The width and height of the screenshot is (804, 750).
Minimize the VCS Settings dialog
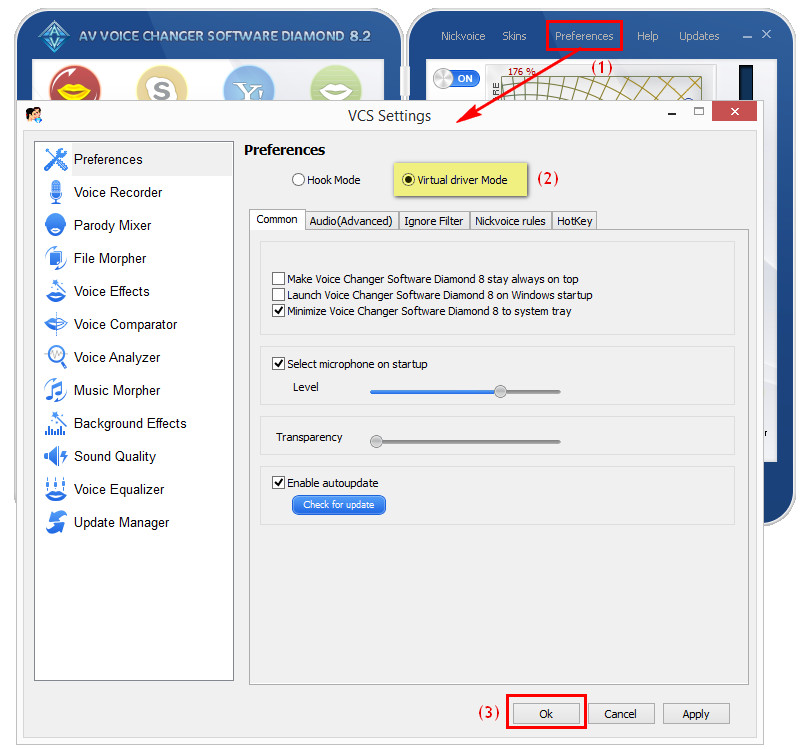(672, 112)
